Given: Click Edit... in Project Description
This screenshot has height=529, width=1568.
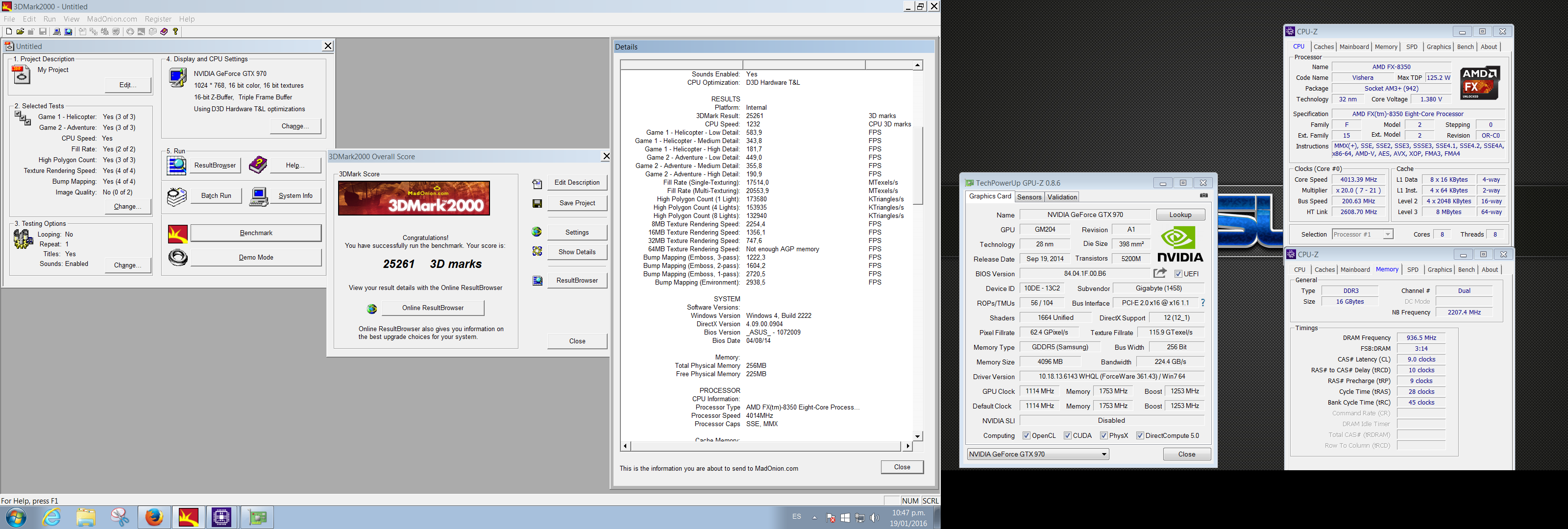Looking at the screenshot, I should [x=128, y=85].
